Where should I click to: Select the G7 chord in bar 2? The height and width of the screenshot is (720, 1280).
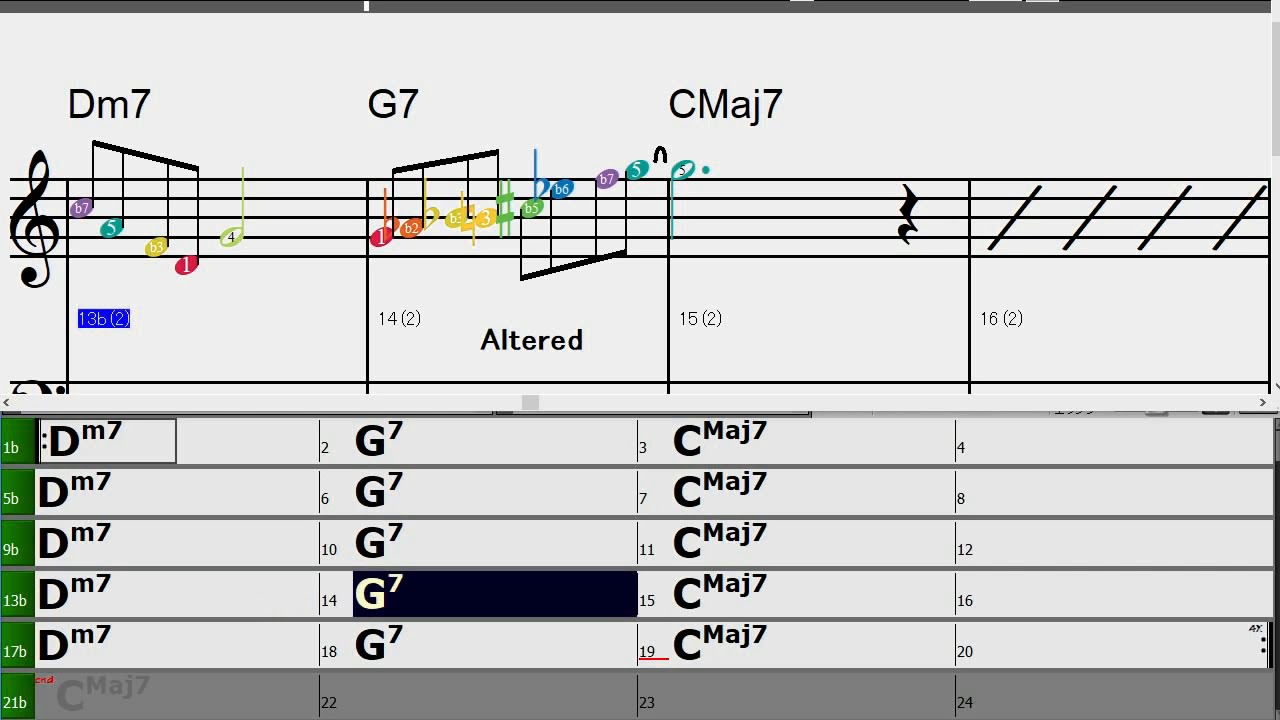(379, 440)
